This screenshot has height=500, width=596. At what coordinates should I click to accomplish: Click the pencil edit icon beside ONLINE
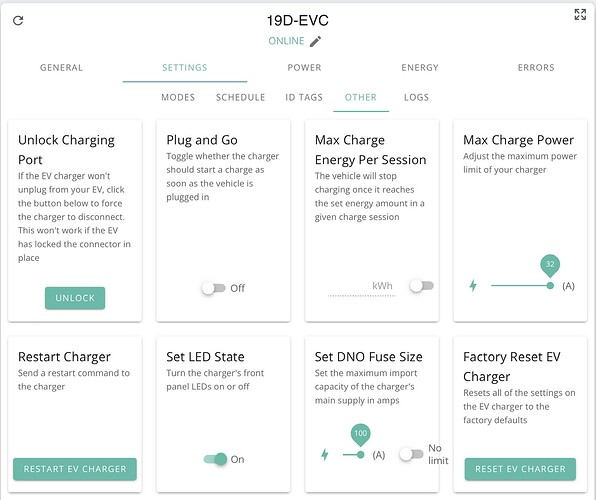pyautogui.click(x=315, y=41)
